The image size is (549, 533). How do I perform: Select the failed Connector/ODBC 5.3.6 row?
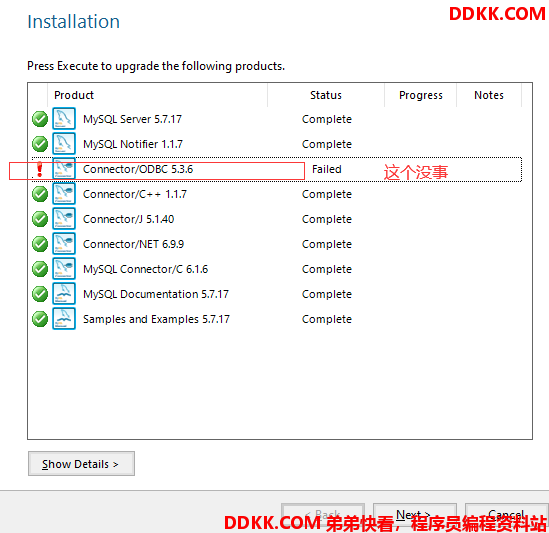(277, 169)
